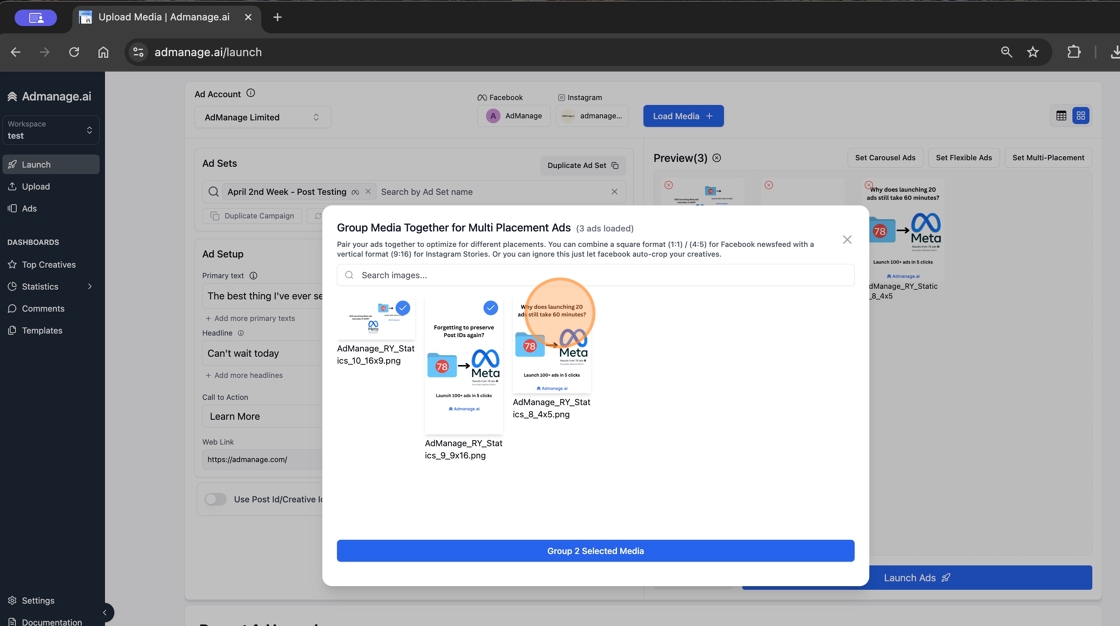The image size is (1120, 626).
Task: Remove the second preview ad thumbnail
Action: (769, 185)
